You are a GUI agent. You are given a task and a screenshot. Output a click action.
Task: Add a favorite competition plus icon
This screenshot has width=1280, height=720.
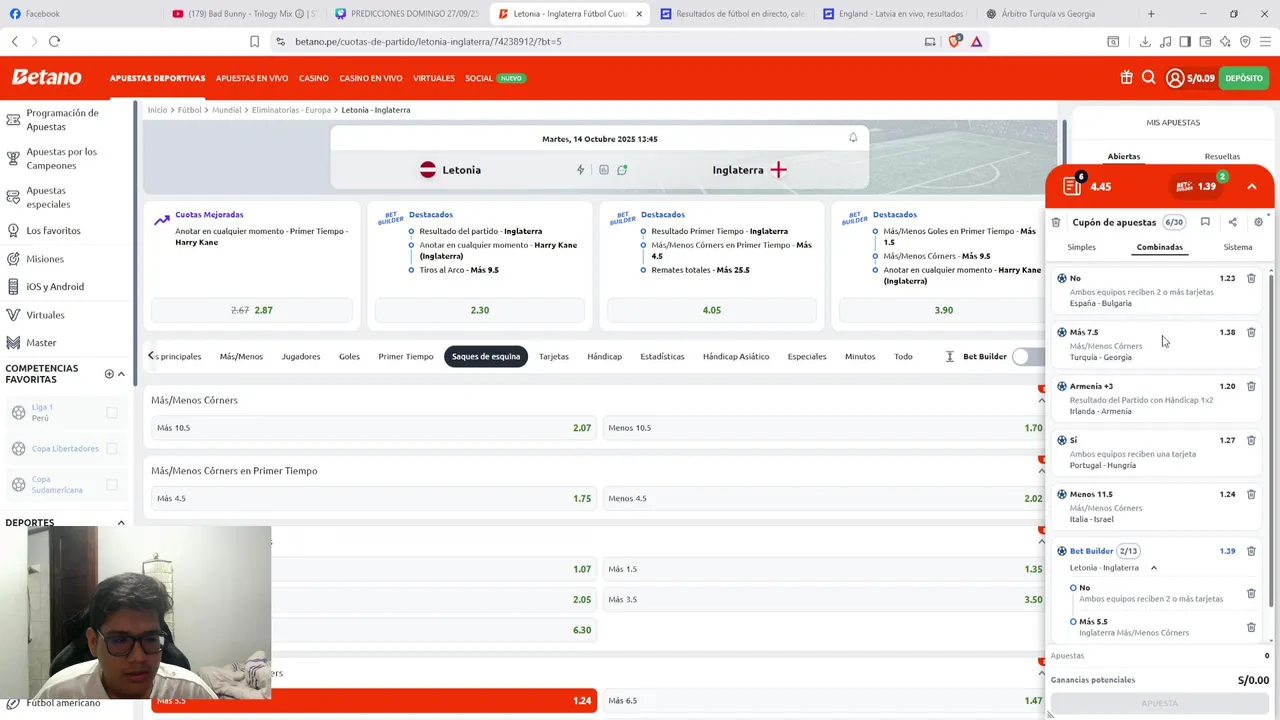click(x=109, y=374)
